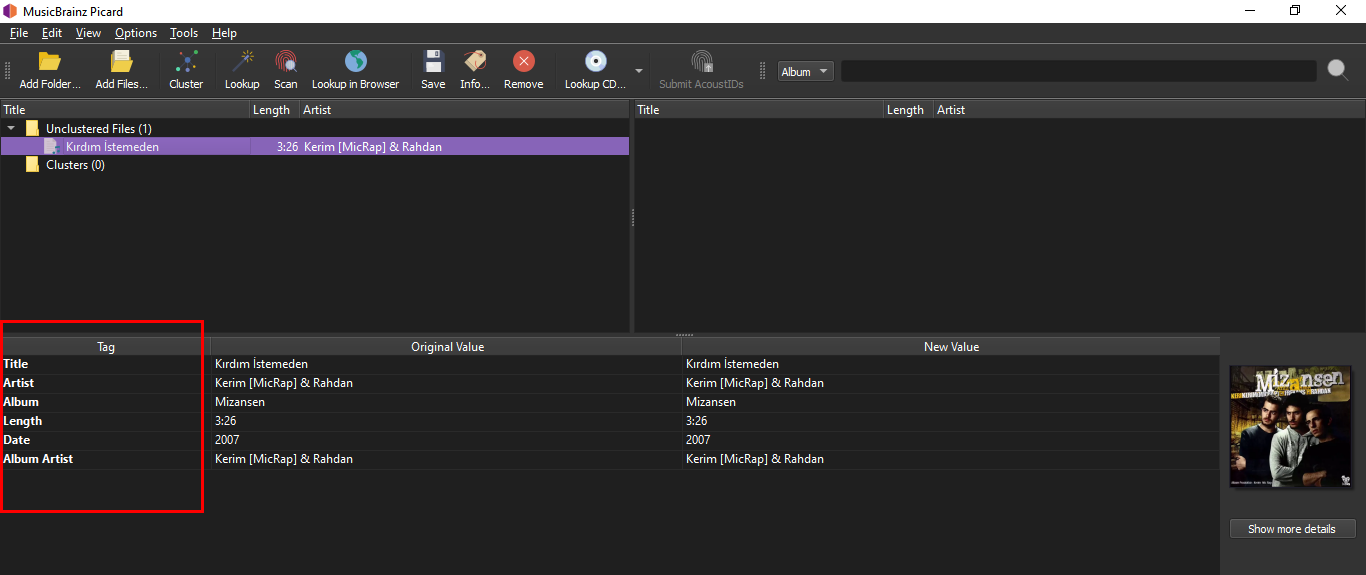Open the Lookup CD drive dropdown arrow
Screen dimensions: 1366x575
point(638,71)
